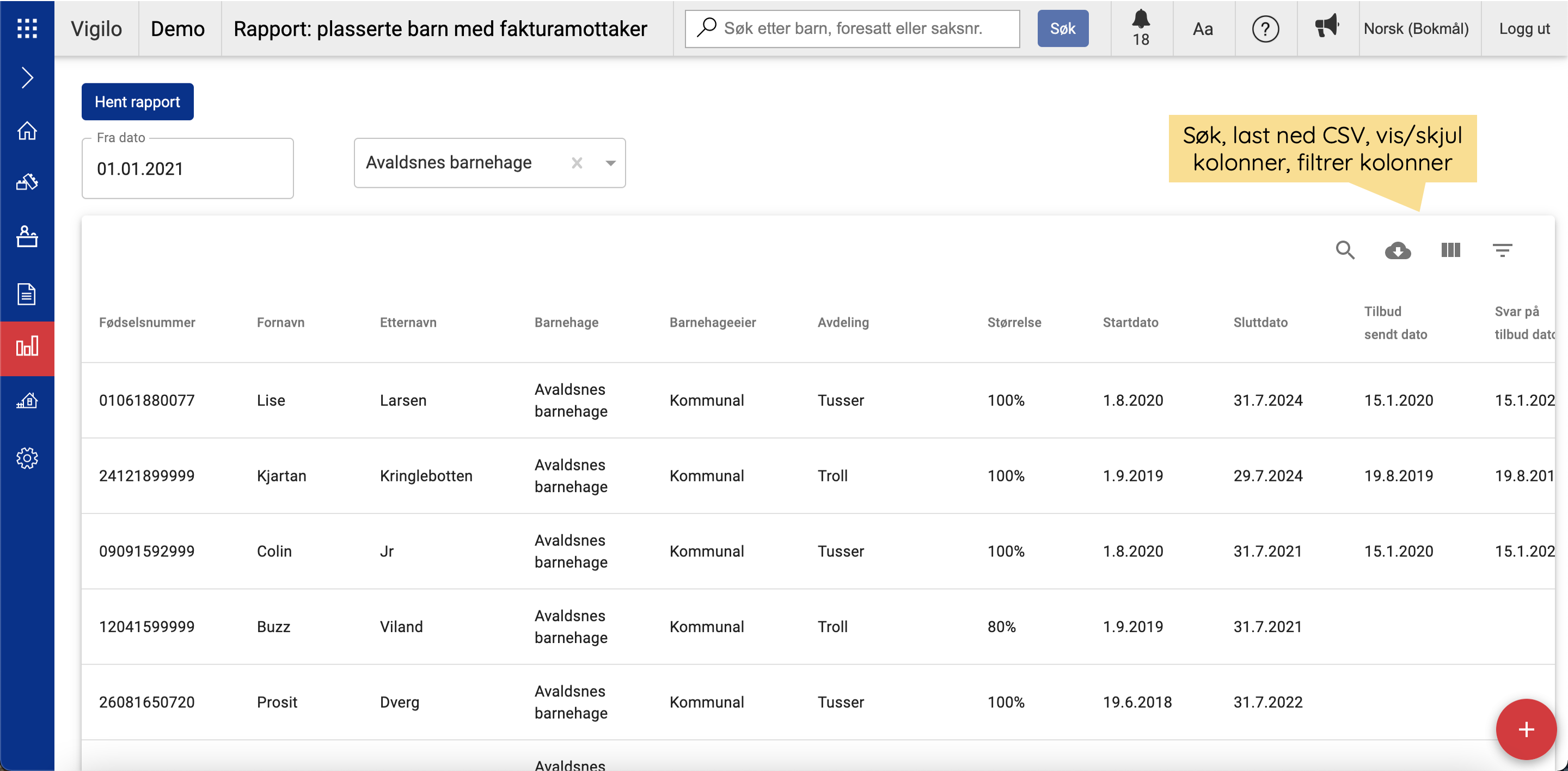This screenshot has width=1568, height=771.
Task: Click surname Dverg
Action: (x=399, y=702)
